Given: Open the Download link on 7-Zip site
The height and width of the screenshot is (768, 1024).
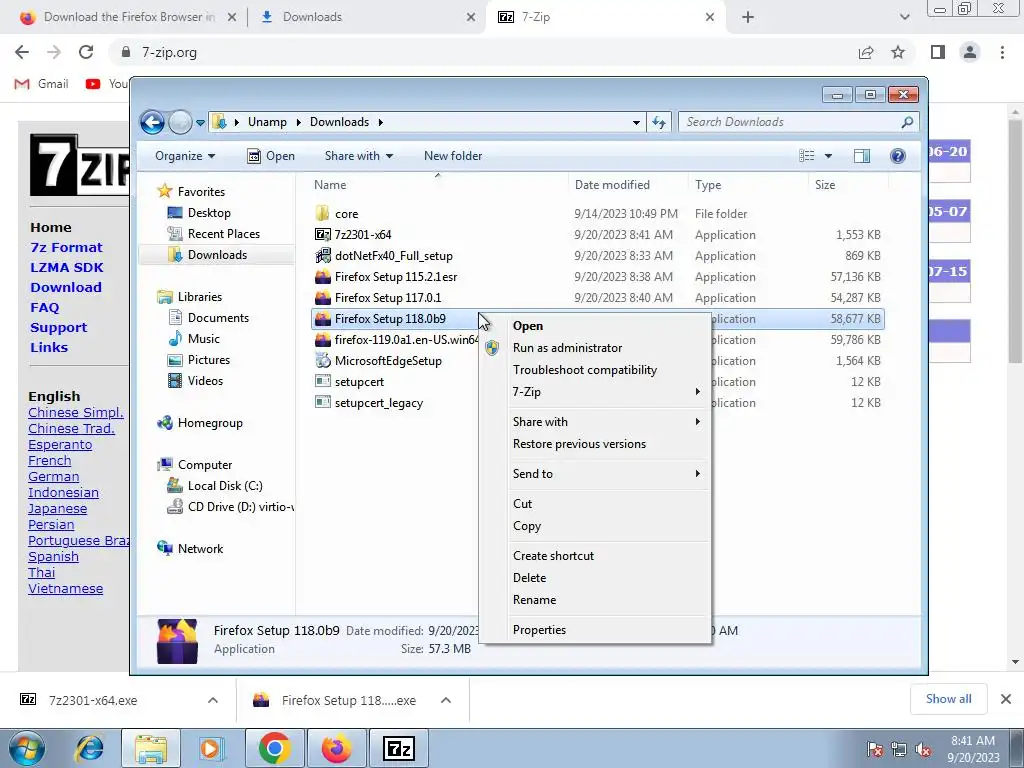Looking at the screenshot, I should [x=66, y=287].
